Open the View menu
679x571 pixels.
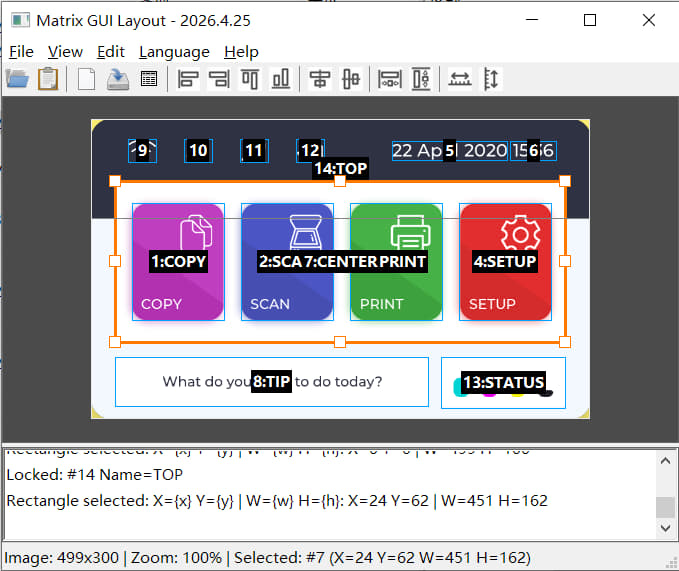click(65, 52)
